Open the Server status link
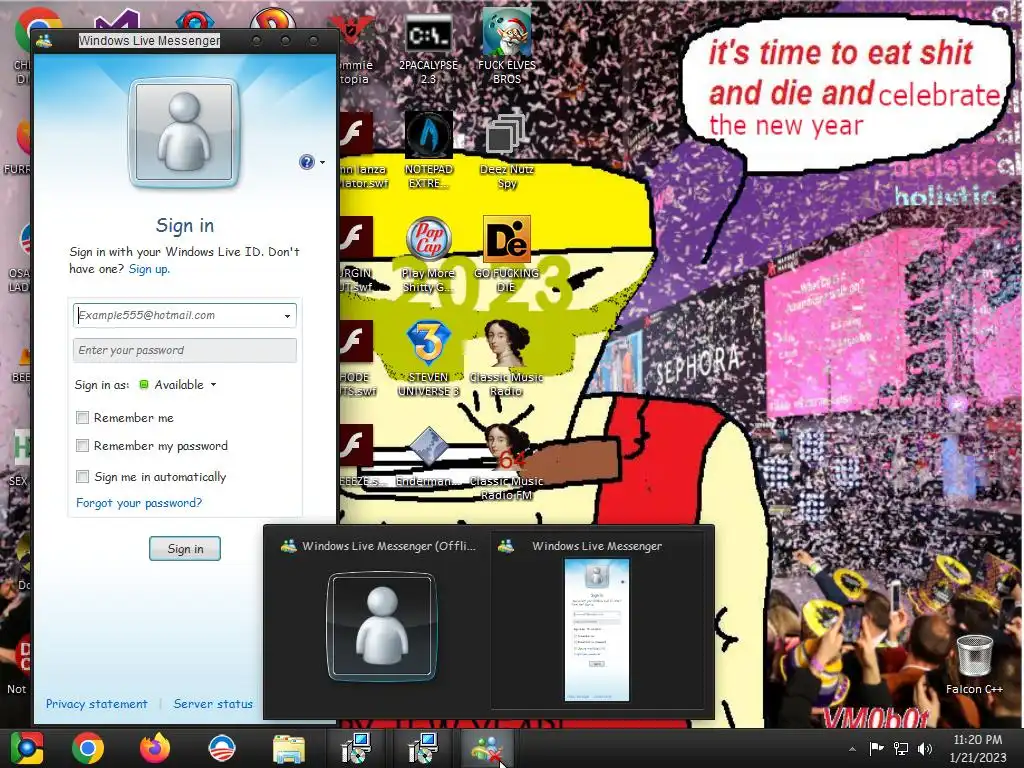This screenshot has height=768, width=1024. pos(213,703)
